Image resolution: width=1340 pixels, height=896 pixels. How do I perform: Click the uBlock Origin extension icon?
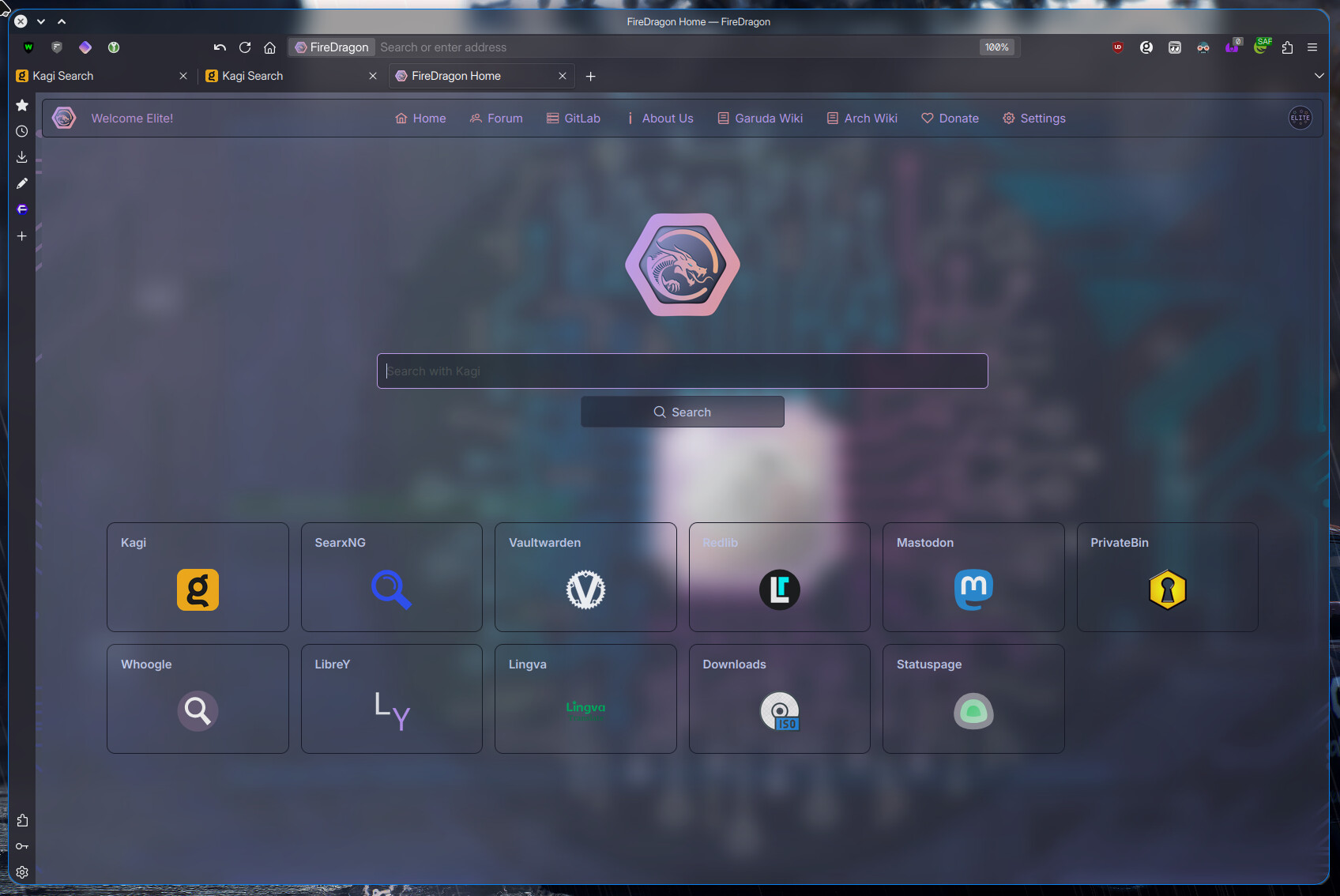1118,47
